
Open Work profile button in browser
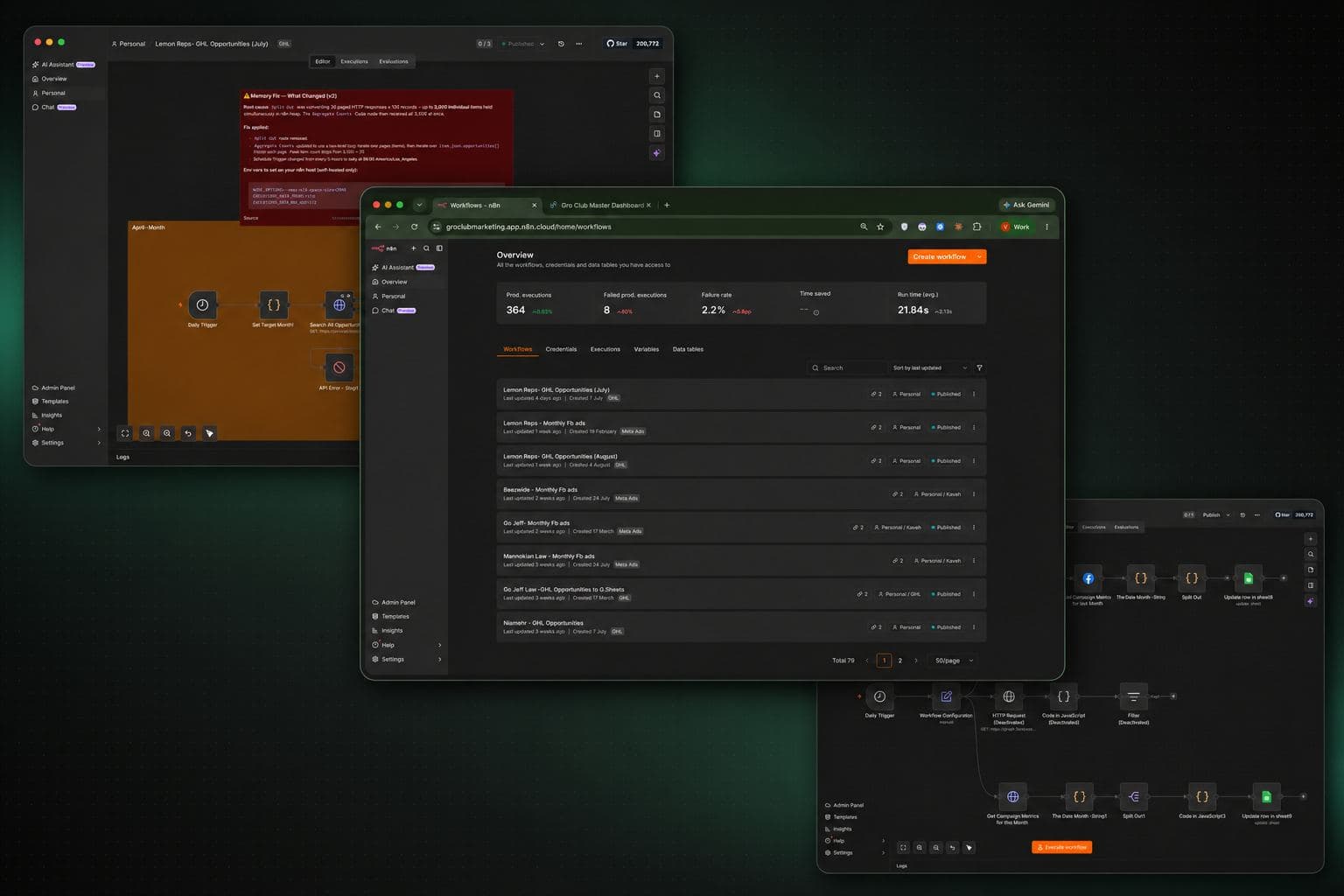coord(1016,227)
